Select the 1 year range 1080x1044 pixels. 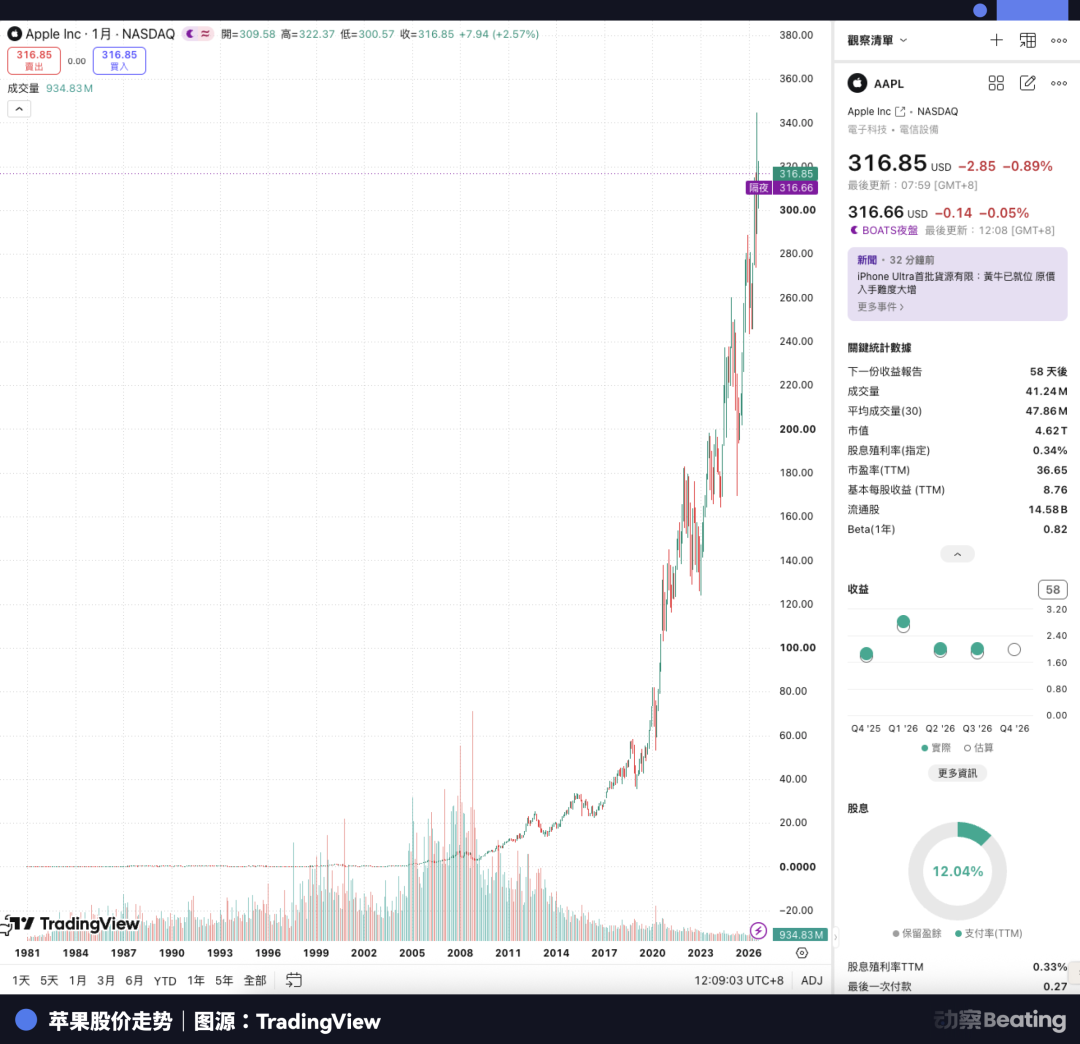tap(196, 980)
